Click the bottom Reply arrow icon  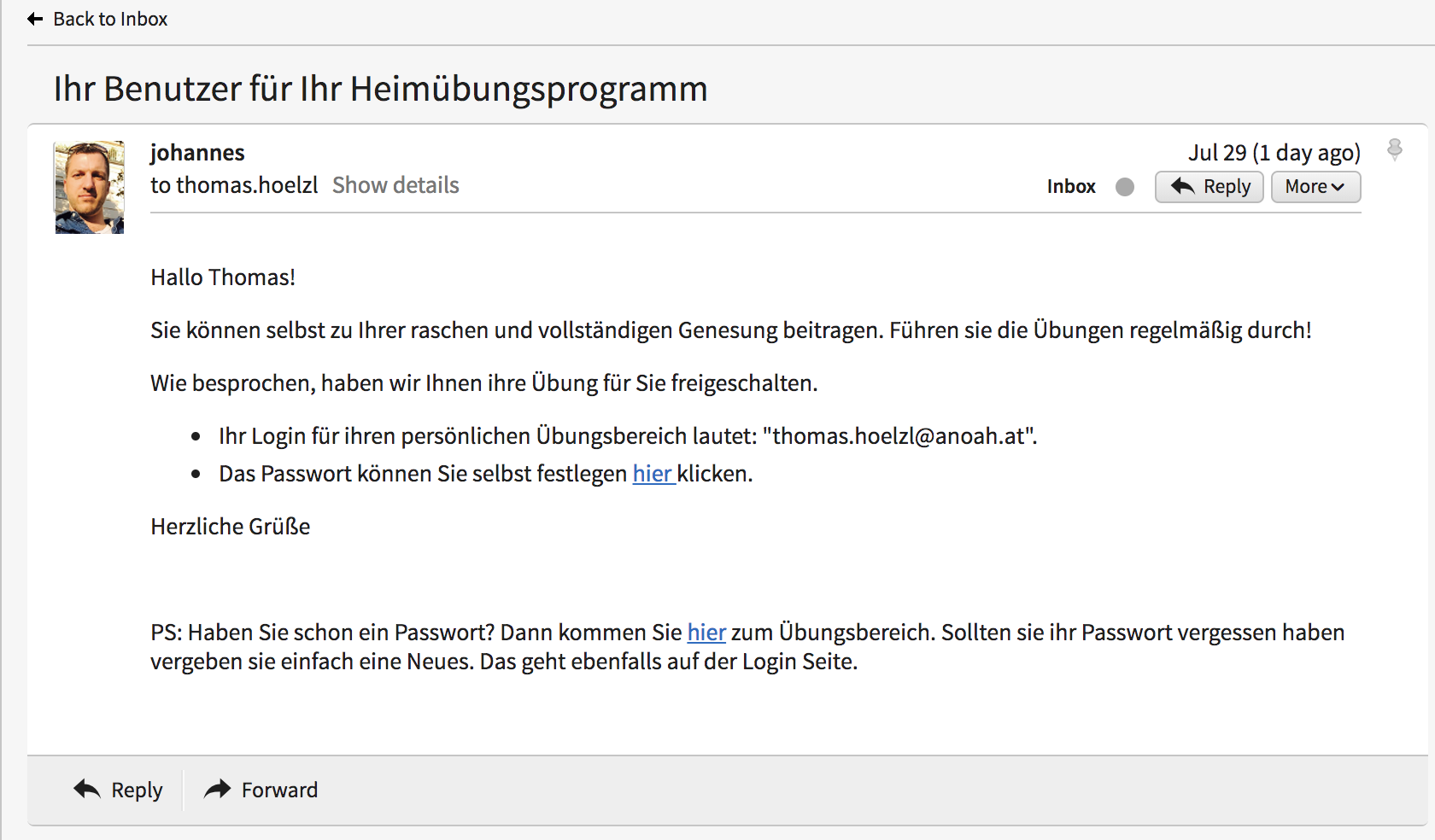(x=87, y=790)
